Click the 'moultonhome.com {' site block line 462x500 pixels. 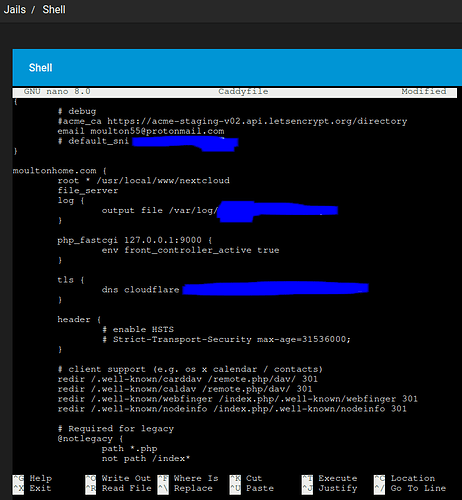coord(60,171)
